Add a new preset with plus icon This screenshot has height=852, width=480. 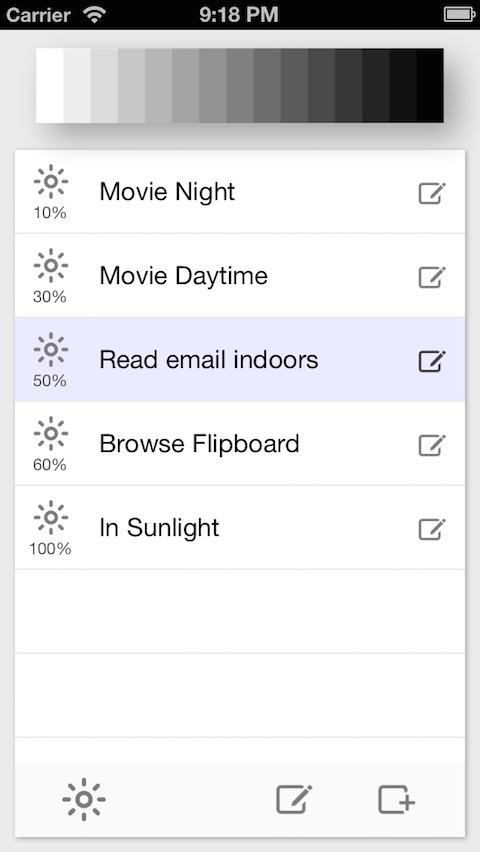[397, 799]
